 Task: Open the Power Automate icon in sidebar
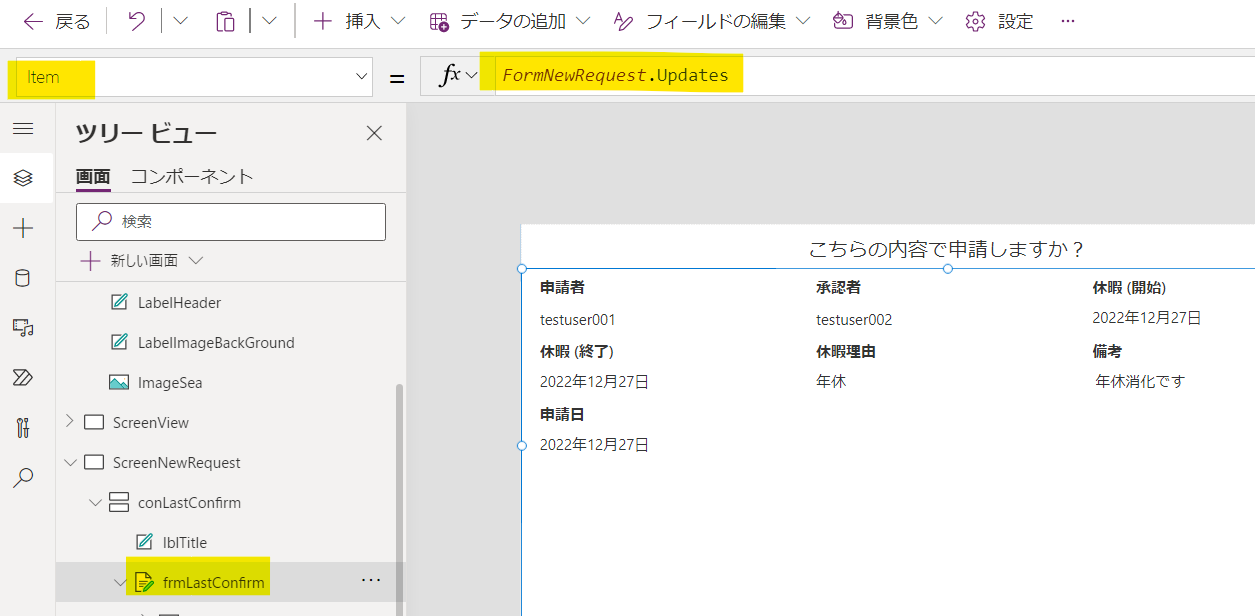point(23,377)
